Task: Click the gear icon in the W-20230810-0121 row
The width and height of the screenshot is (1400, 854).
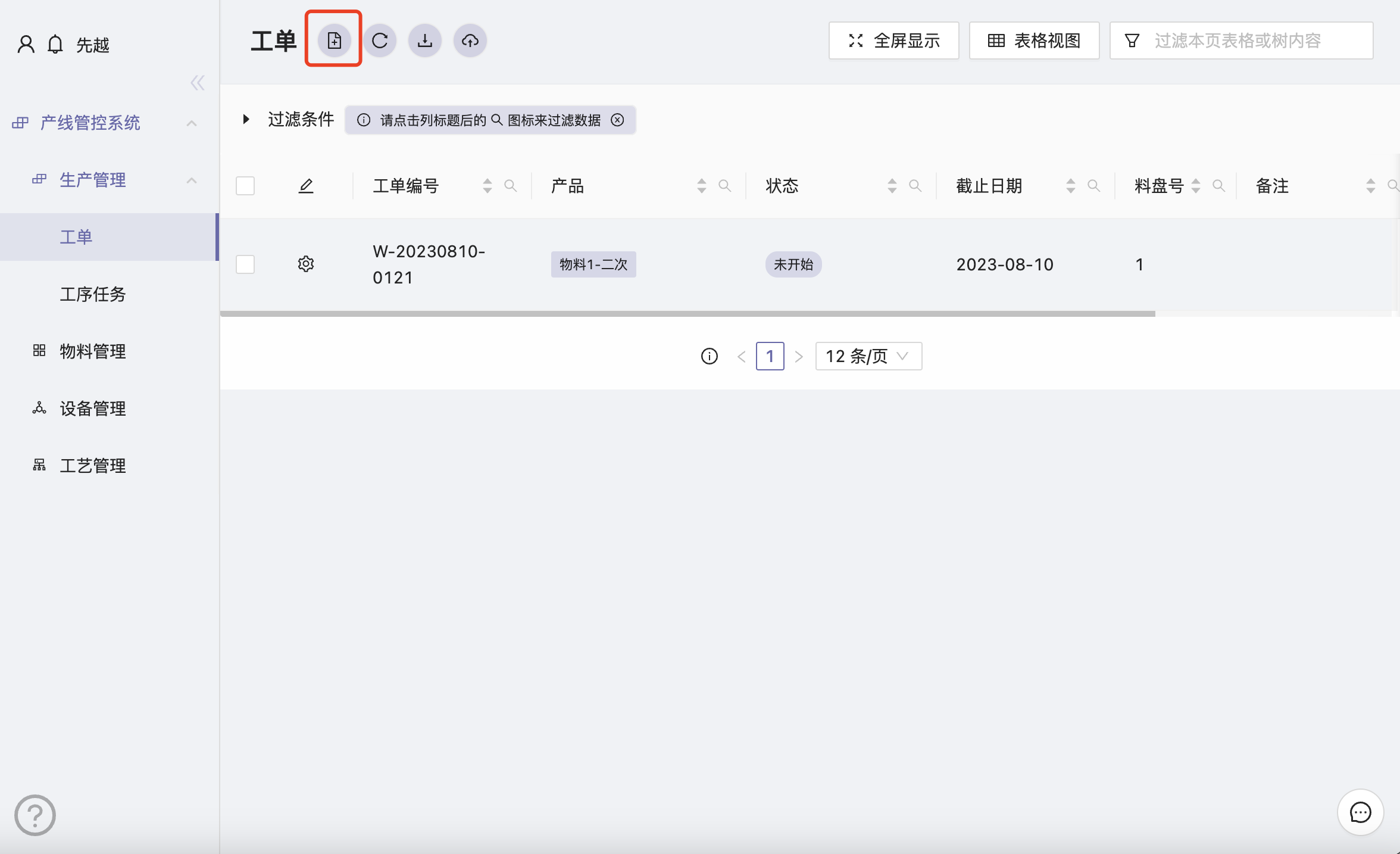Action: click(306, 264)
